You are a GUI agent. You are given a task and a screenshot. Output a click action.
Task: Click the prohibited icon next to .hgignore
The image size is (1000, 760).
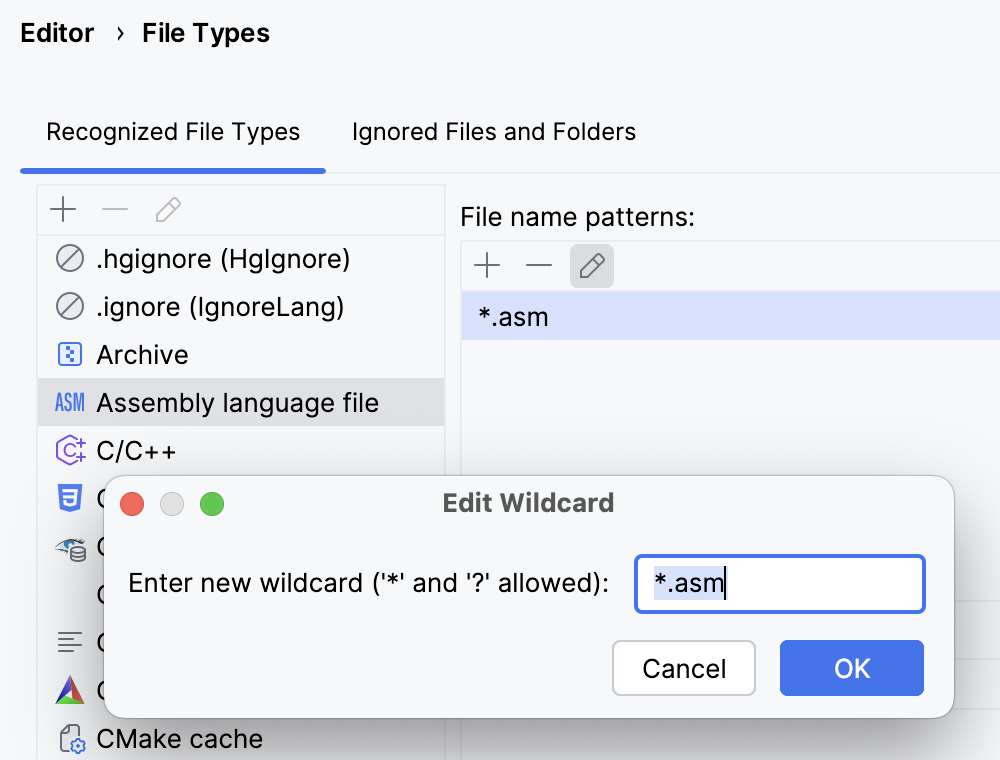(x=69, y=258)
